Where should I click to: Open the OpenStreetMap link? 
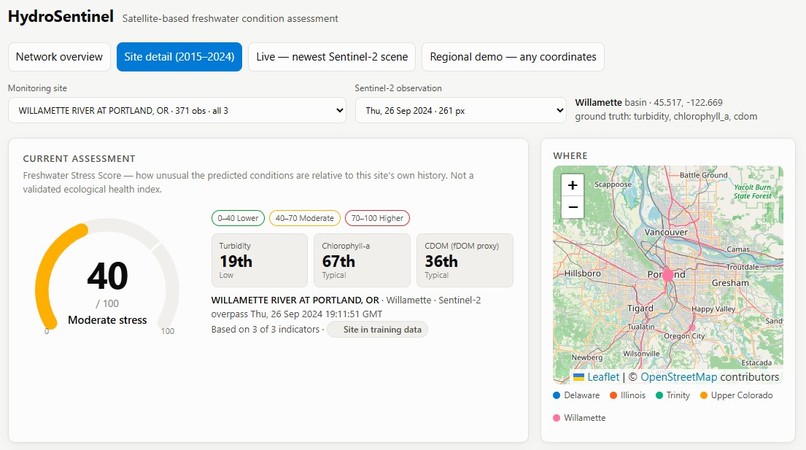pyautogui.click(x=679, y=377)
